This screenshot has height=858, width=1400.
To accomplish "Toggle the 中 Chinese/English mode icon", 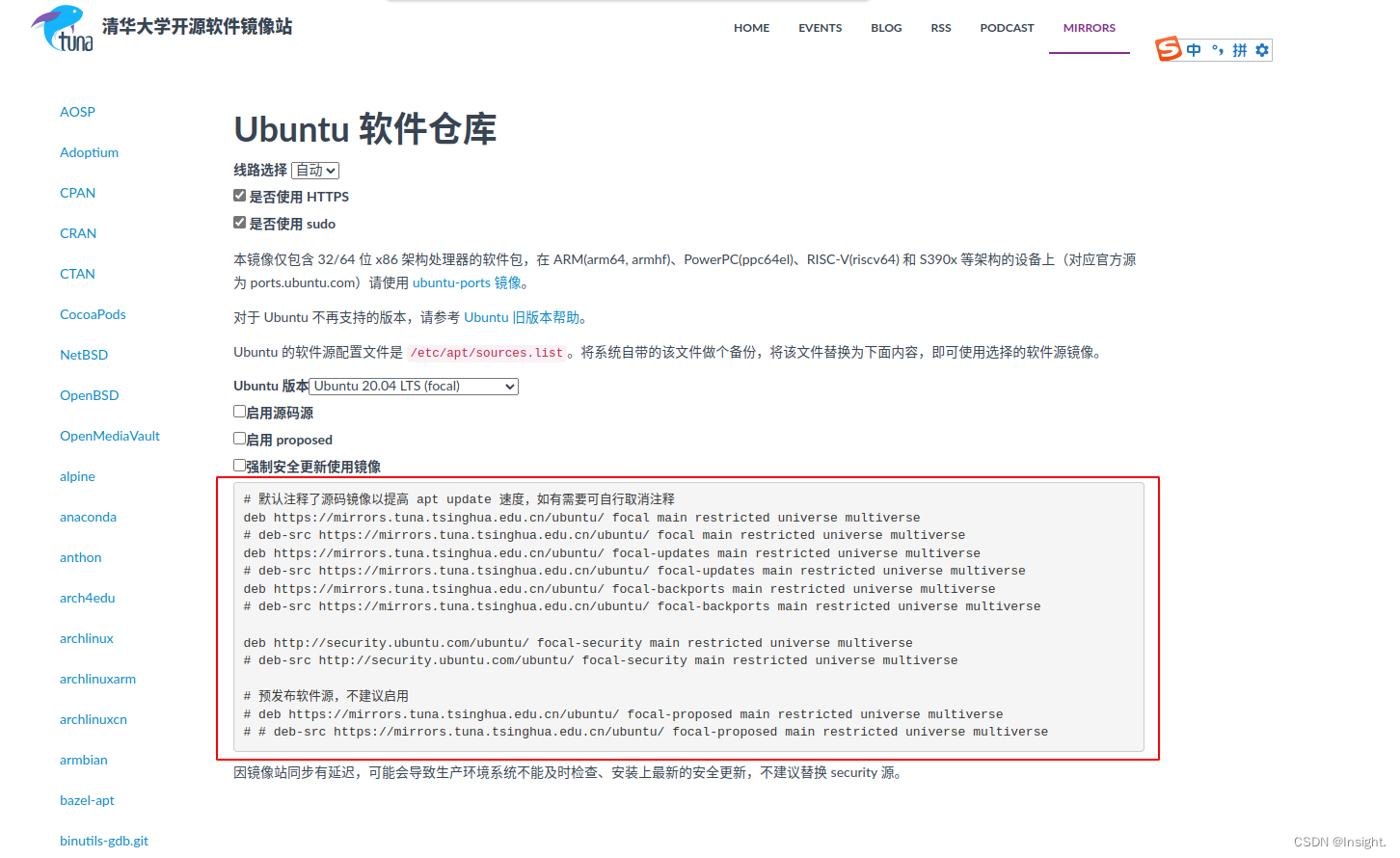I will [1194, 50].
